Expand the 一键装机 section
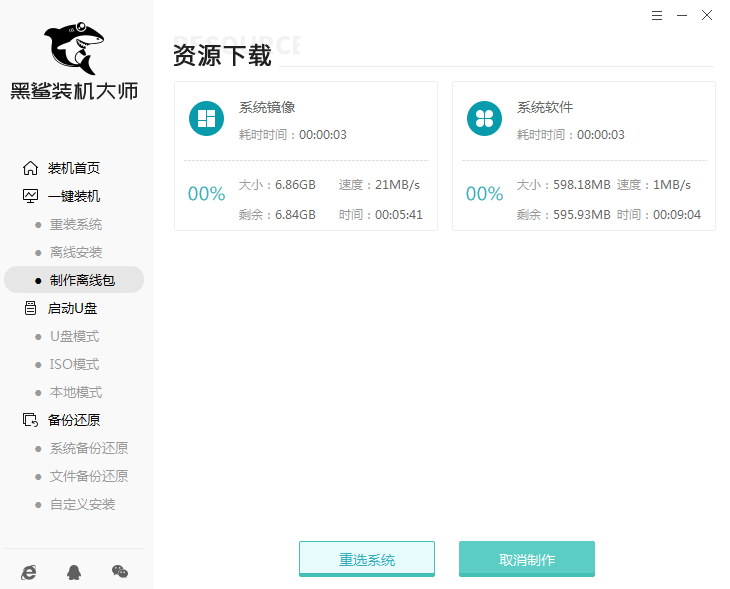Viewport: 730px width, 589px height. point(74,196)
